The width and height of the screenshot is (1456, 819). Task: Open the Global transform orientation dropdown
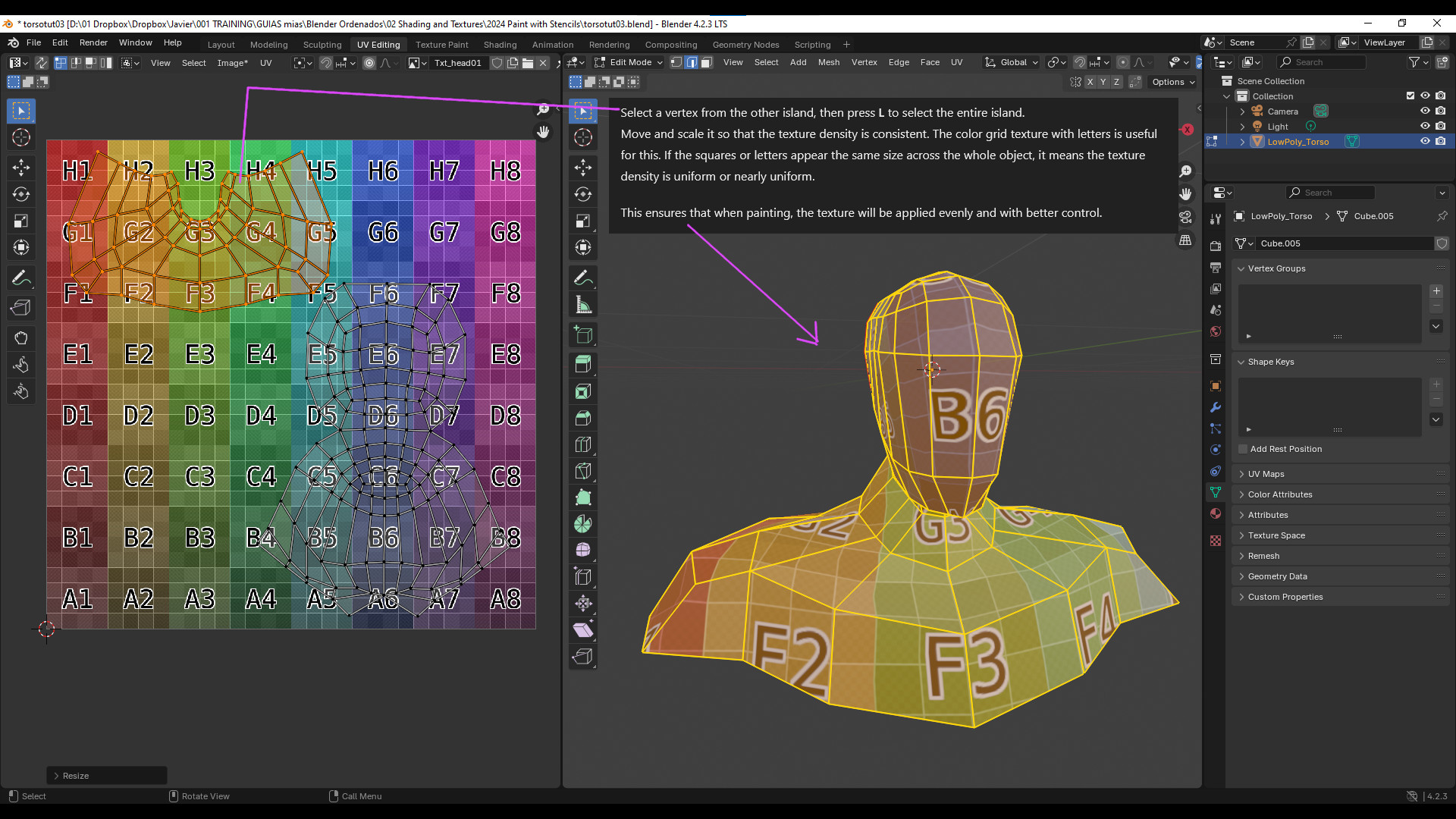[x=1012, y=62]
